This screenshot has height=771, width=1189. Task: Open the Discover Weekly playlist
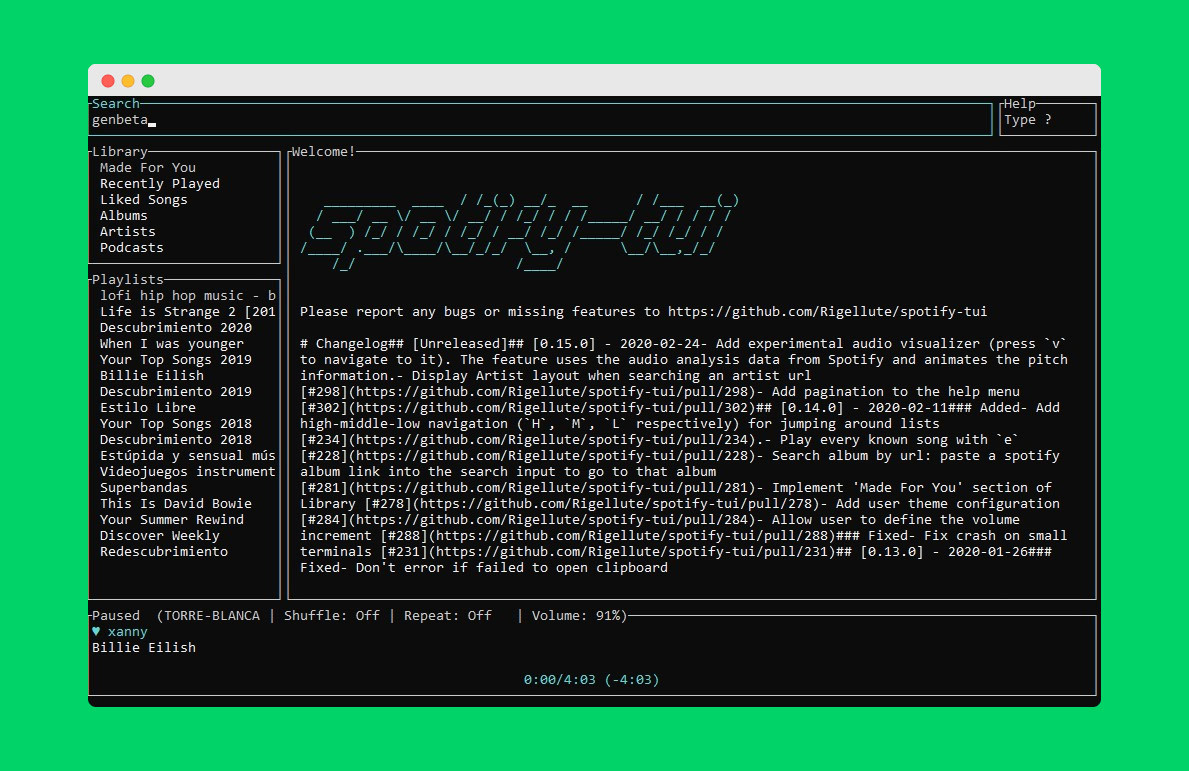pyautogui.click(x=160, y=535)
